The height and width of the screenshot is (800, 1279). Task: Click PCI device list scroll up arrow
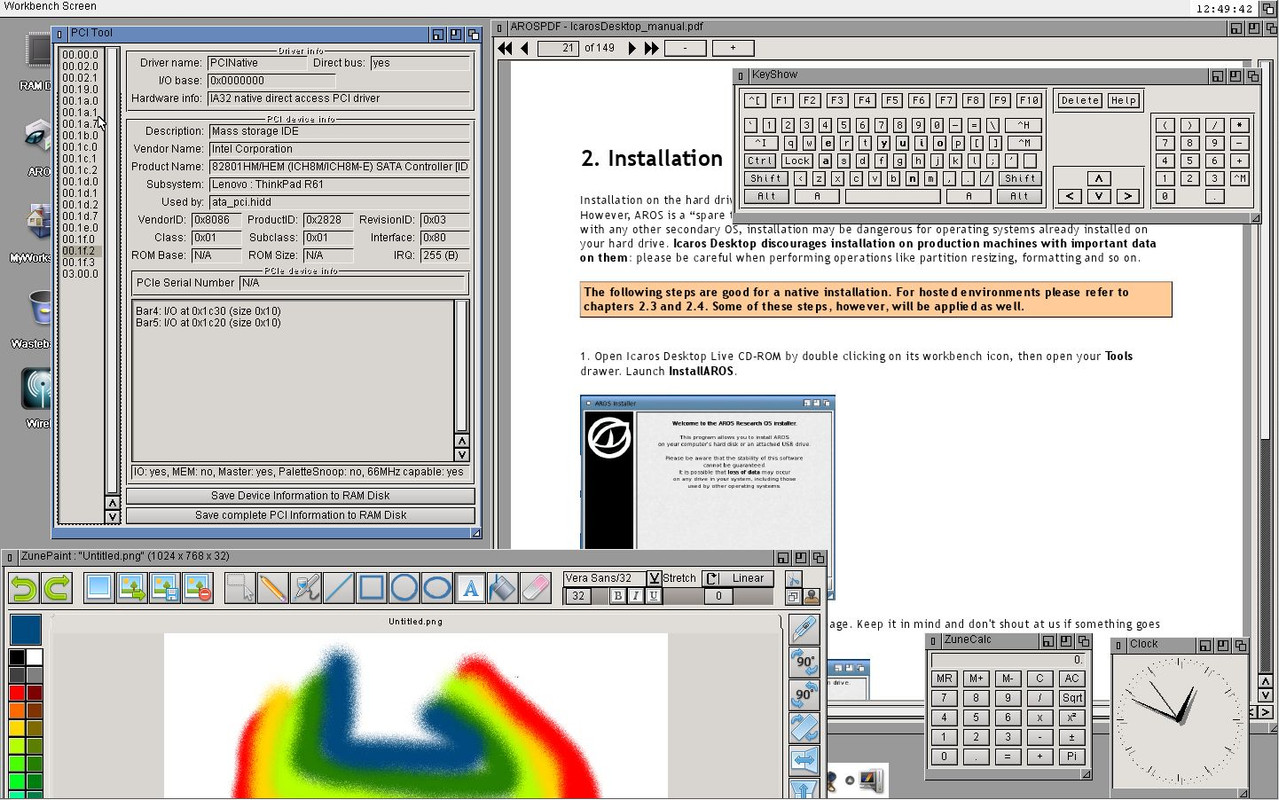coord(113,503)
